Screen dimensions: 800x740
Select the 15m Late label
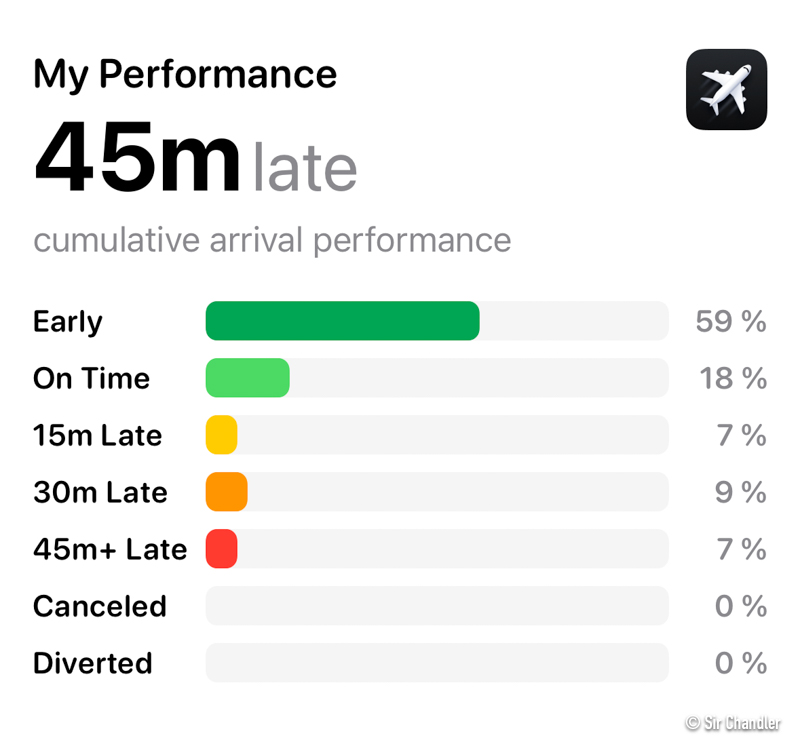tap(97, 436)
